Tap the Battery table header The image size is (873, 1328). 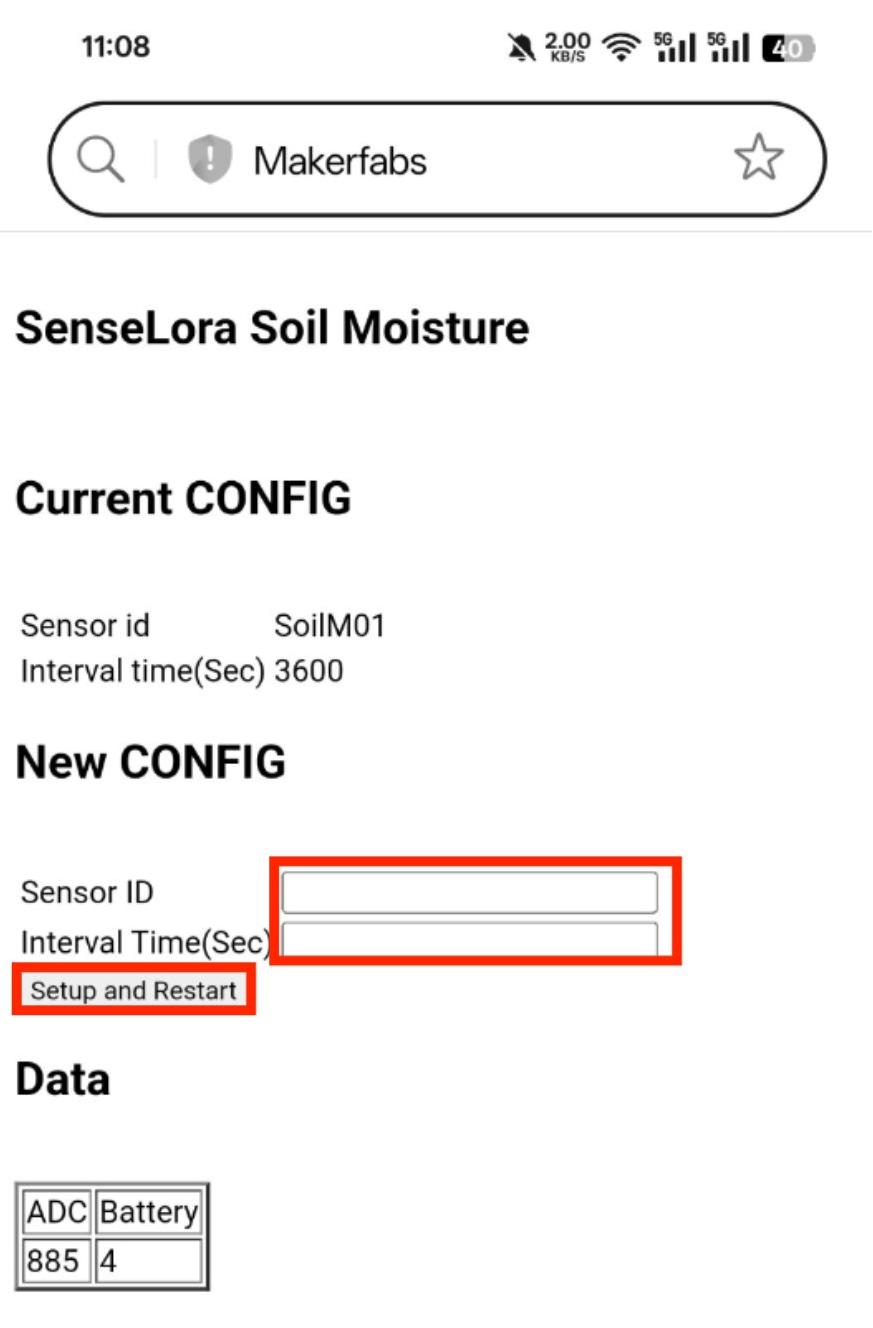149,1212
